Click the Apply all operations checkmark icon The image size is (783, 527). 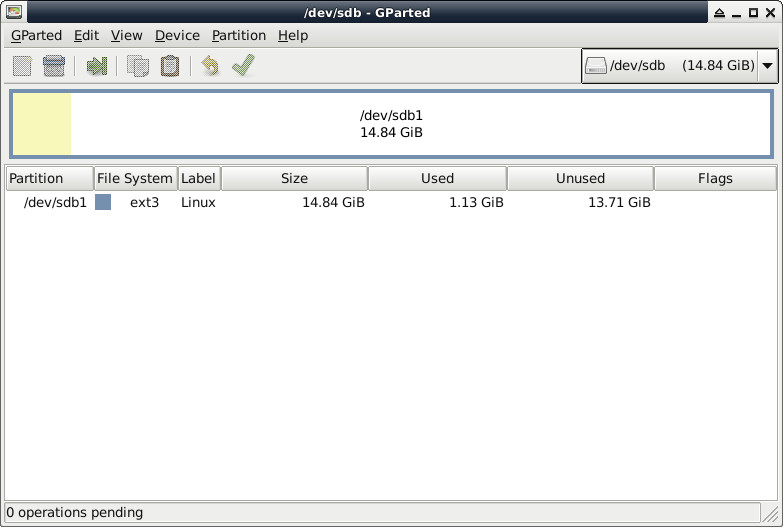244,65
